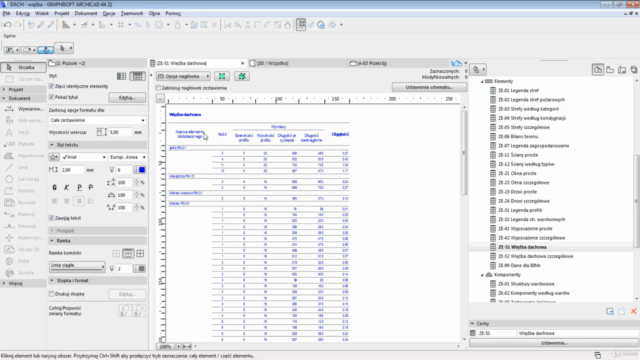Image resolution: width=640 pixels, height=360 pixels.
Task: Click Ustawienia schematu button
Action: (x=429, y=87)
